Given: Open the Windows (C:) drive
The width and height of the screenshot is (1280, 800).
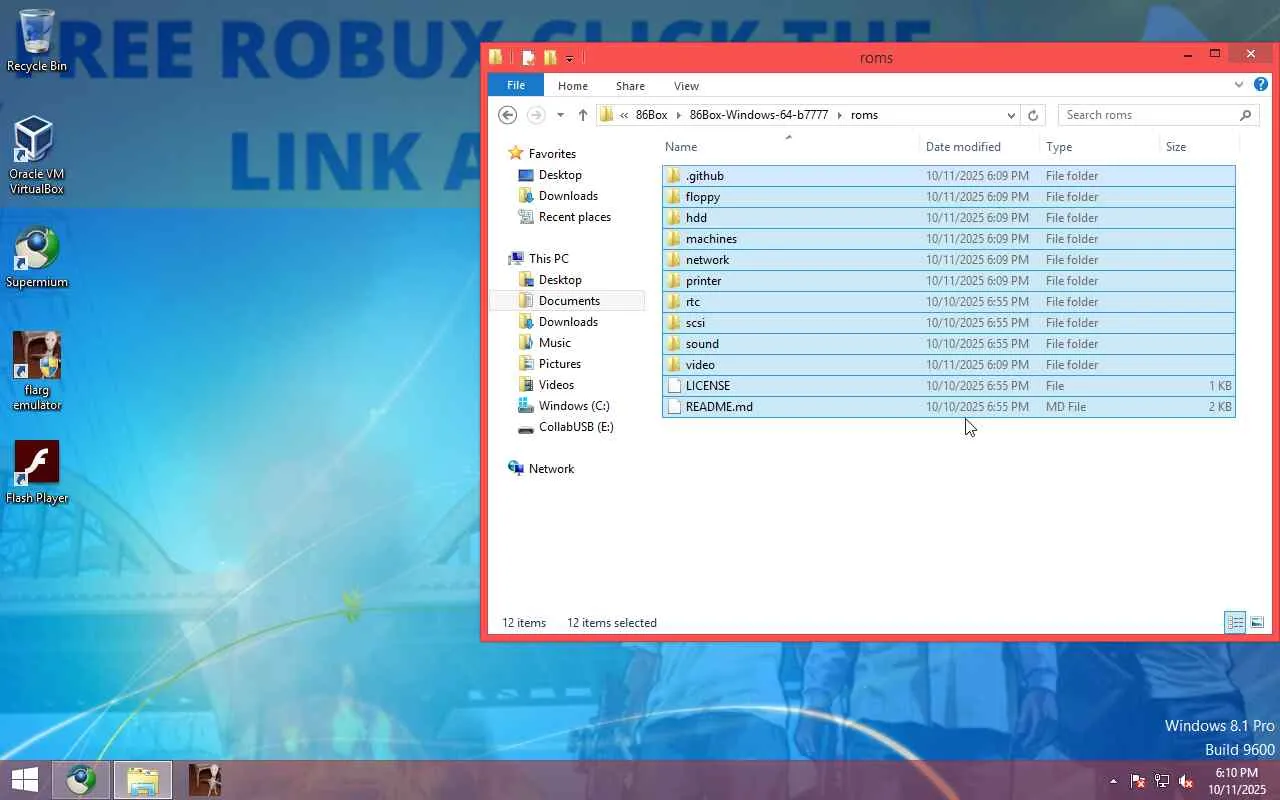Looking at the screenshot, I should (573, 406).
